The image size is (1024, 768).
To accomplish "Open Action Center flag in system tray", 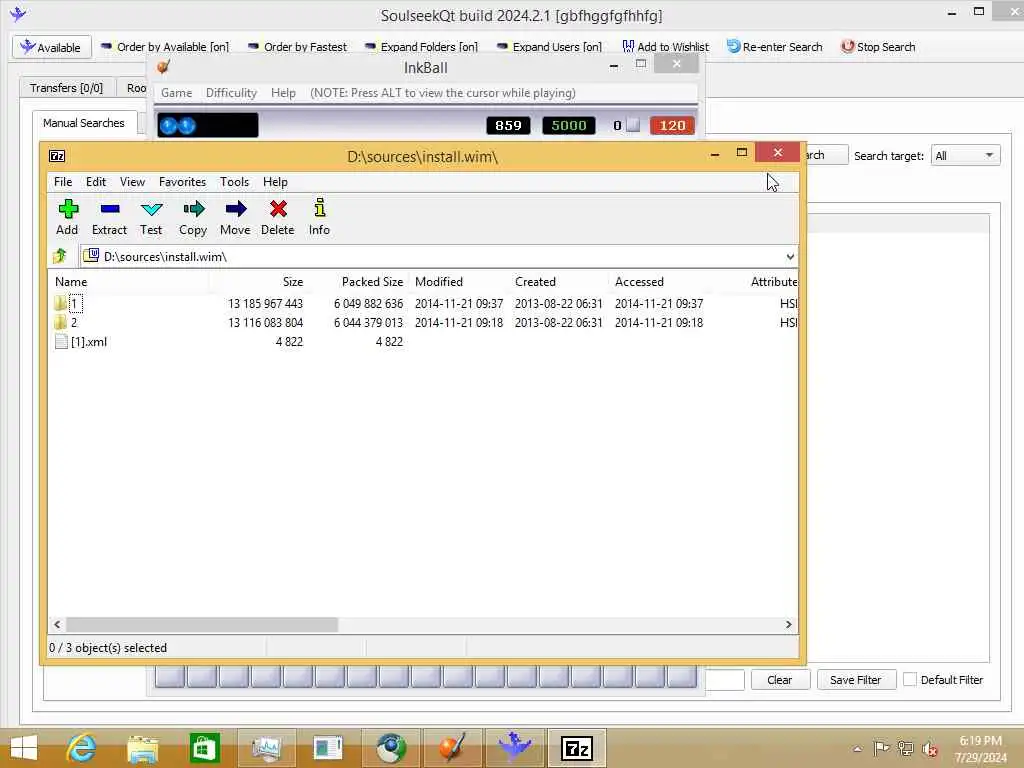I will click(x=881, y=748).
